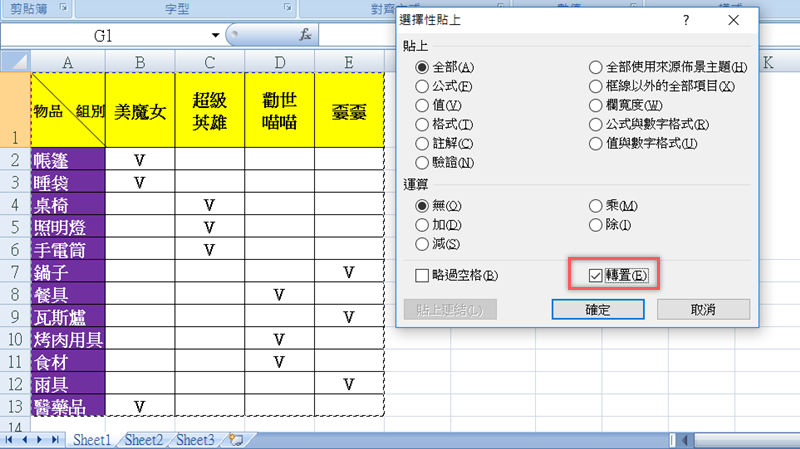Screen dimensions: 800x449
Task: Click the 雯雯 header cell
Action: (349, 111)
